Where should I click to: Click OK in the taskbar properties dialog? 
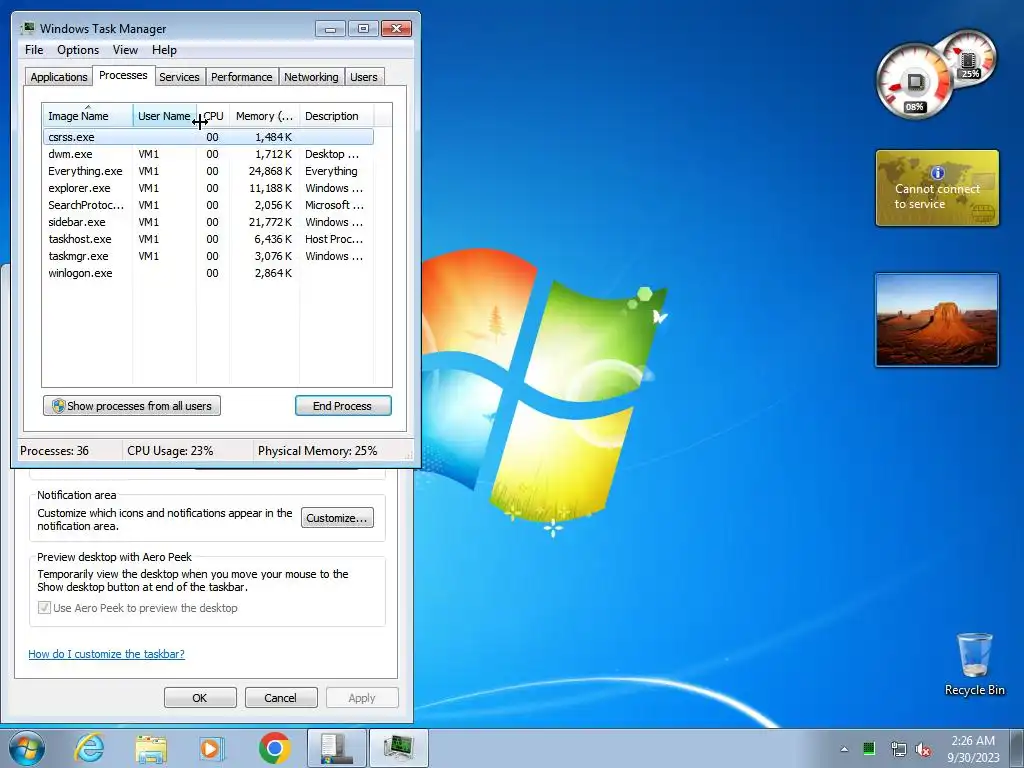[x=200, y=697]
